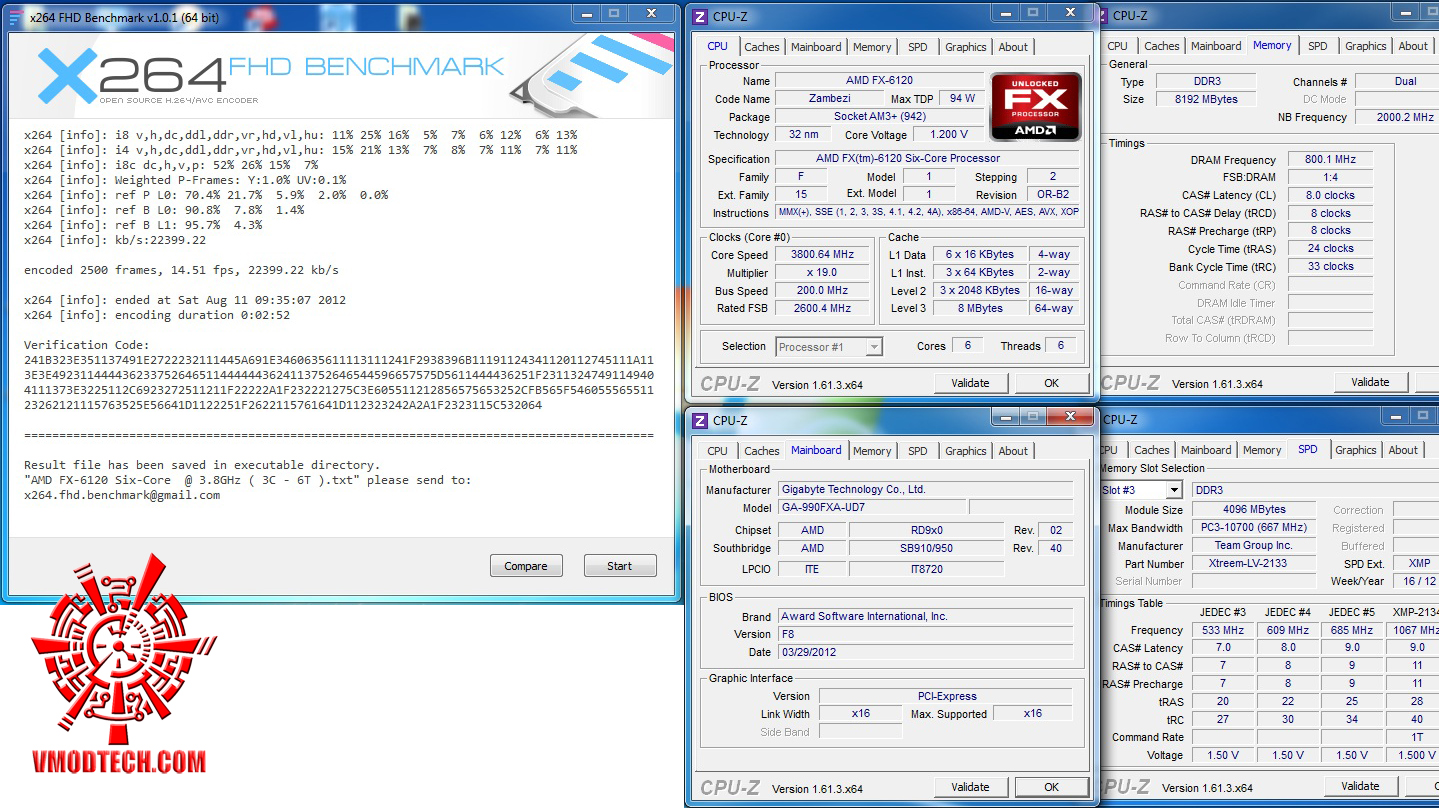Click the part number "Xtreem-LV-2133"
1439x808 pixels.
point(1254,564)
